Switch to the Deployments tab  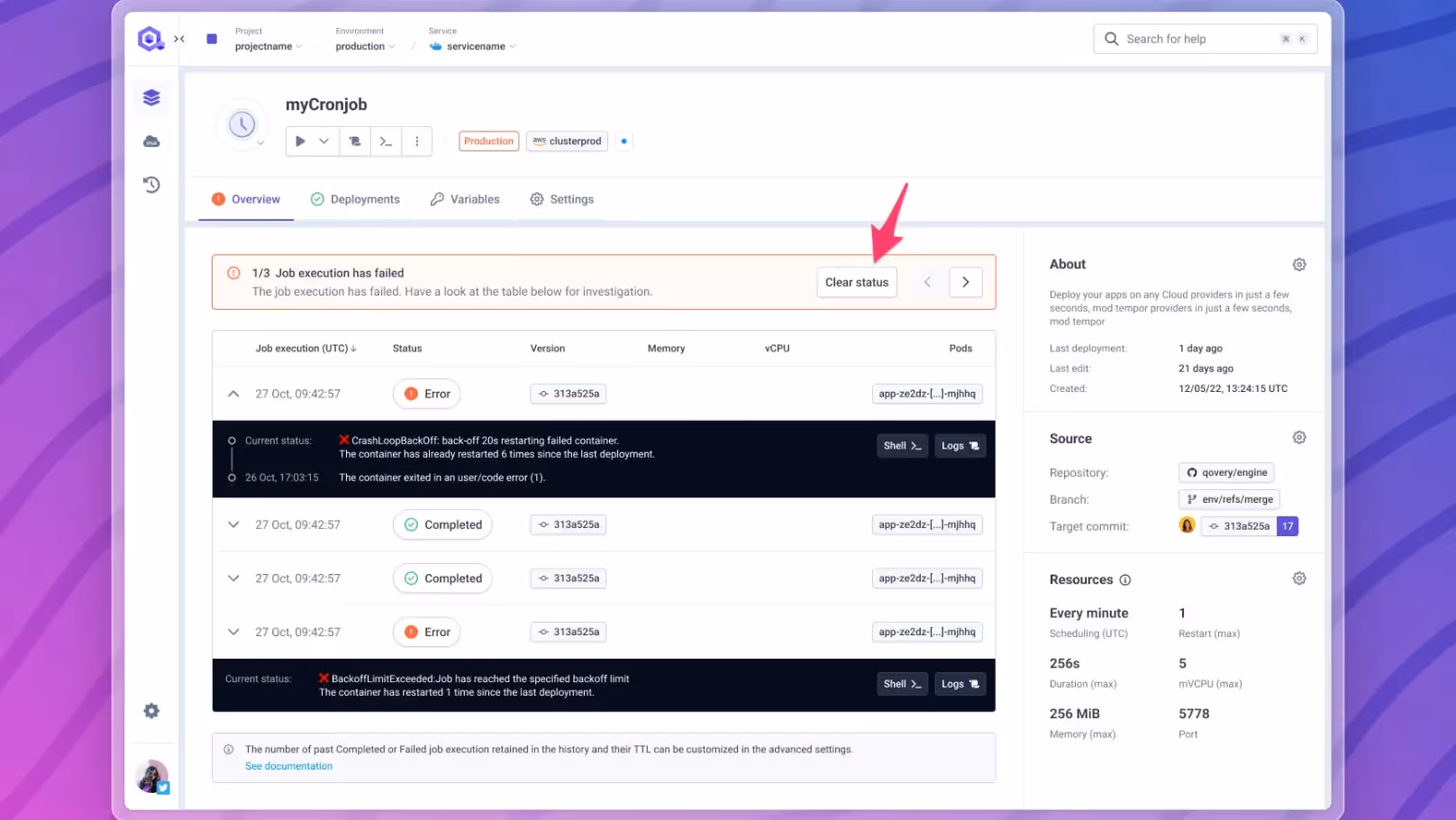[355, 199]
